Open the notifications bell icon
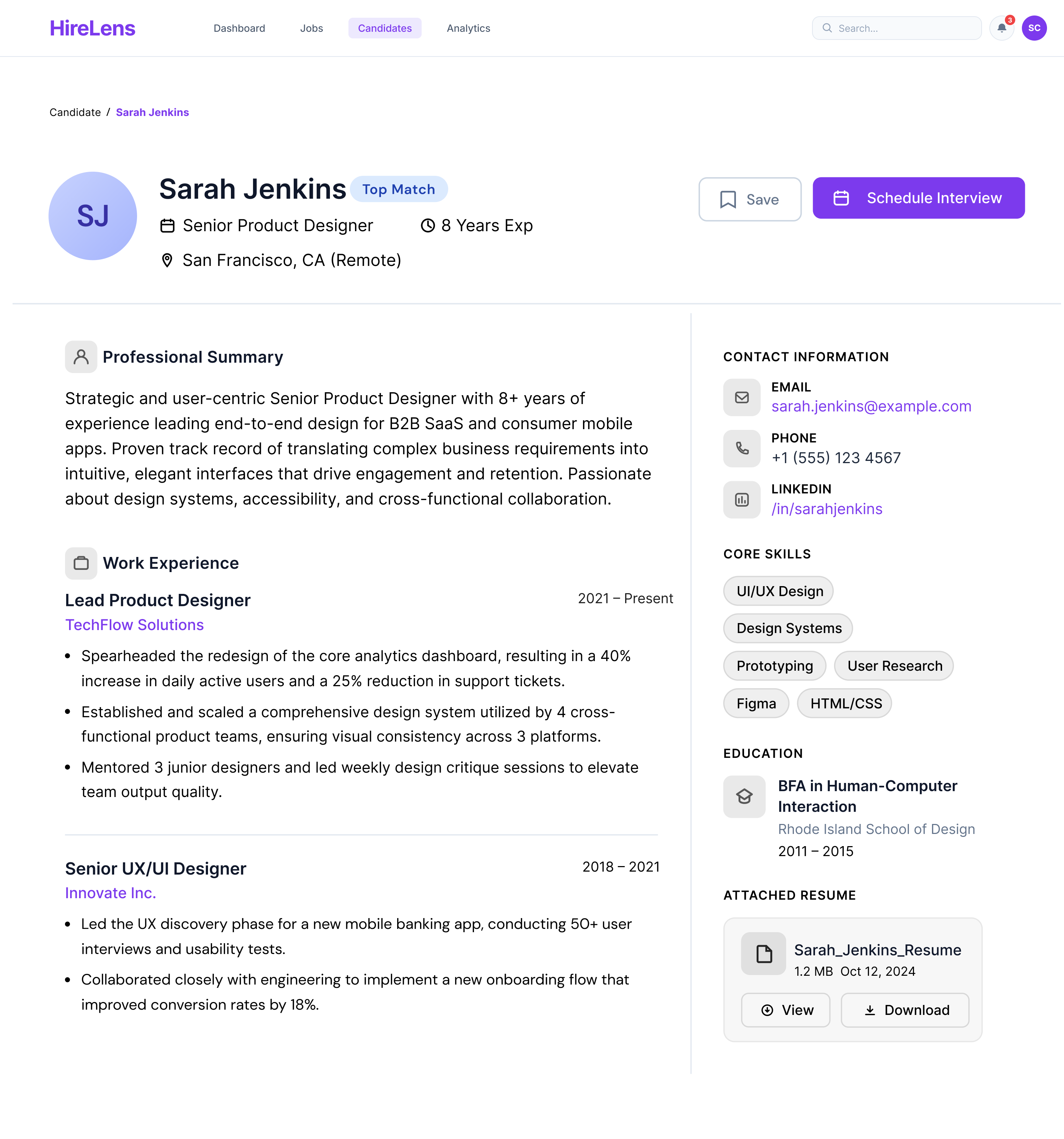This screenshot has height=1139, width=1064. (x=1002, y=28)
